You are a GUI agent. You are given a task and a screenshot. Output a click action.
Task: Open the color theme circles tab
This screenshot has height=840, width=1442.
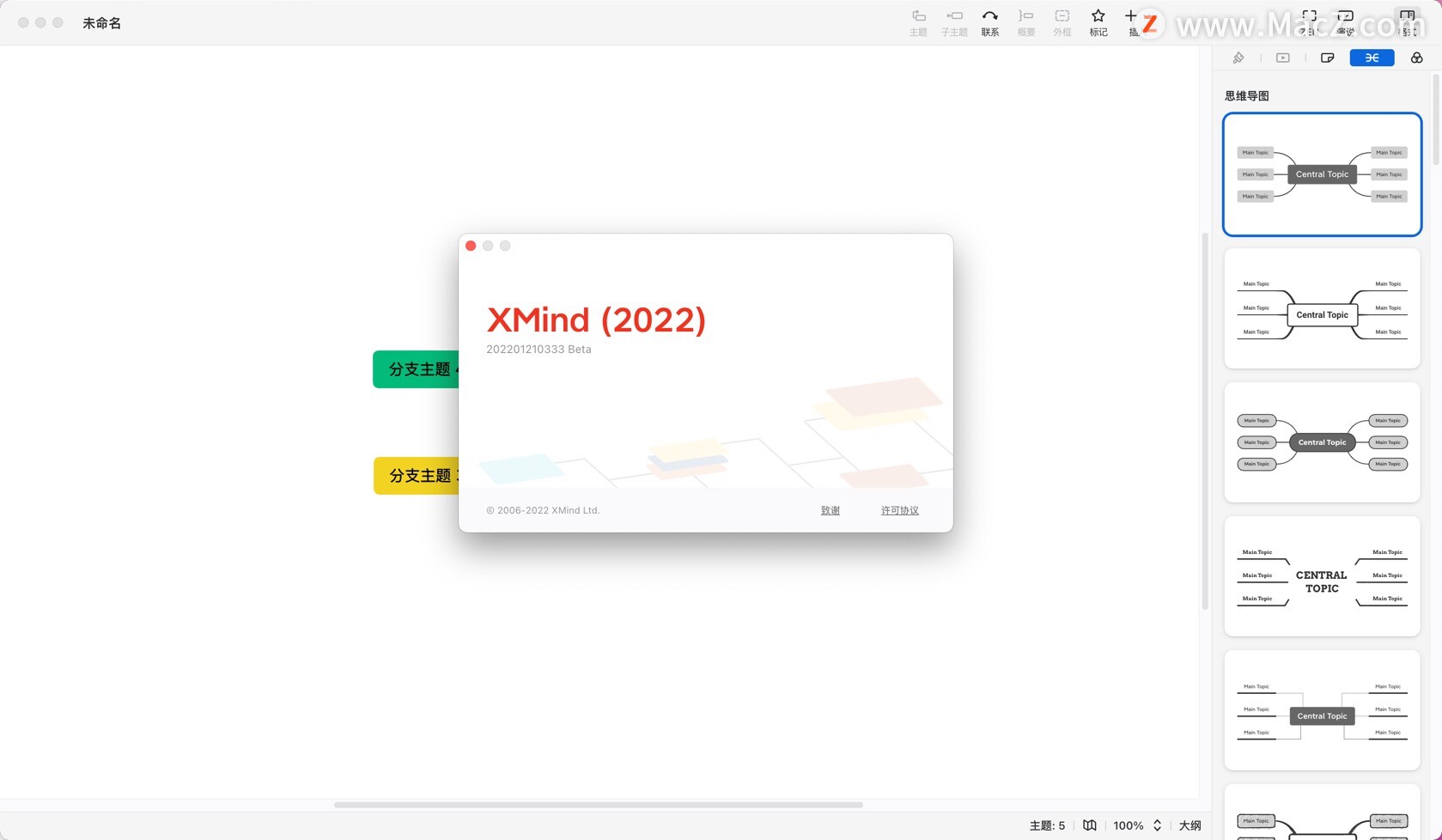coord(1417,58)
